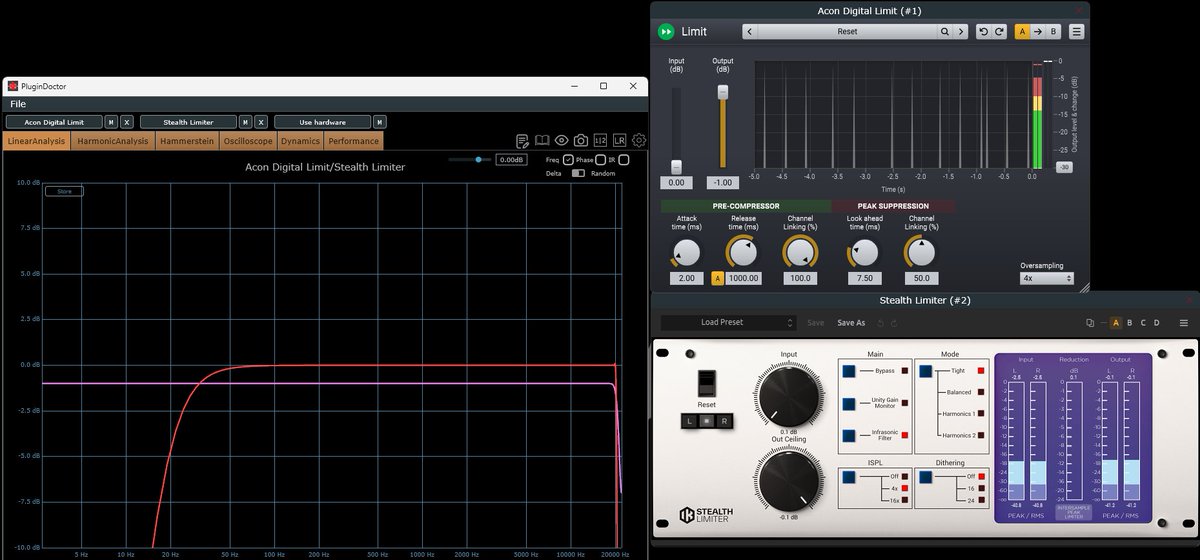The height and width of the screenshot is (560, 1200).
Task: Click the Attack time knob
Action: pos(687,252)
